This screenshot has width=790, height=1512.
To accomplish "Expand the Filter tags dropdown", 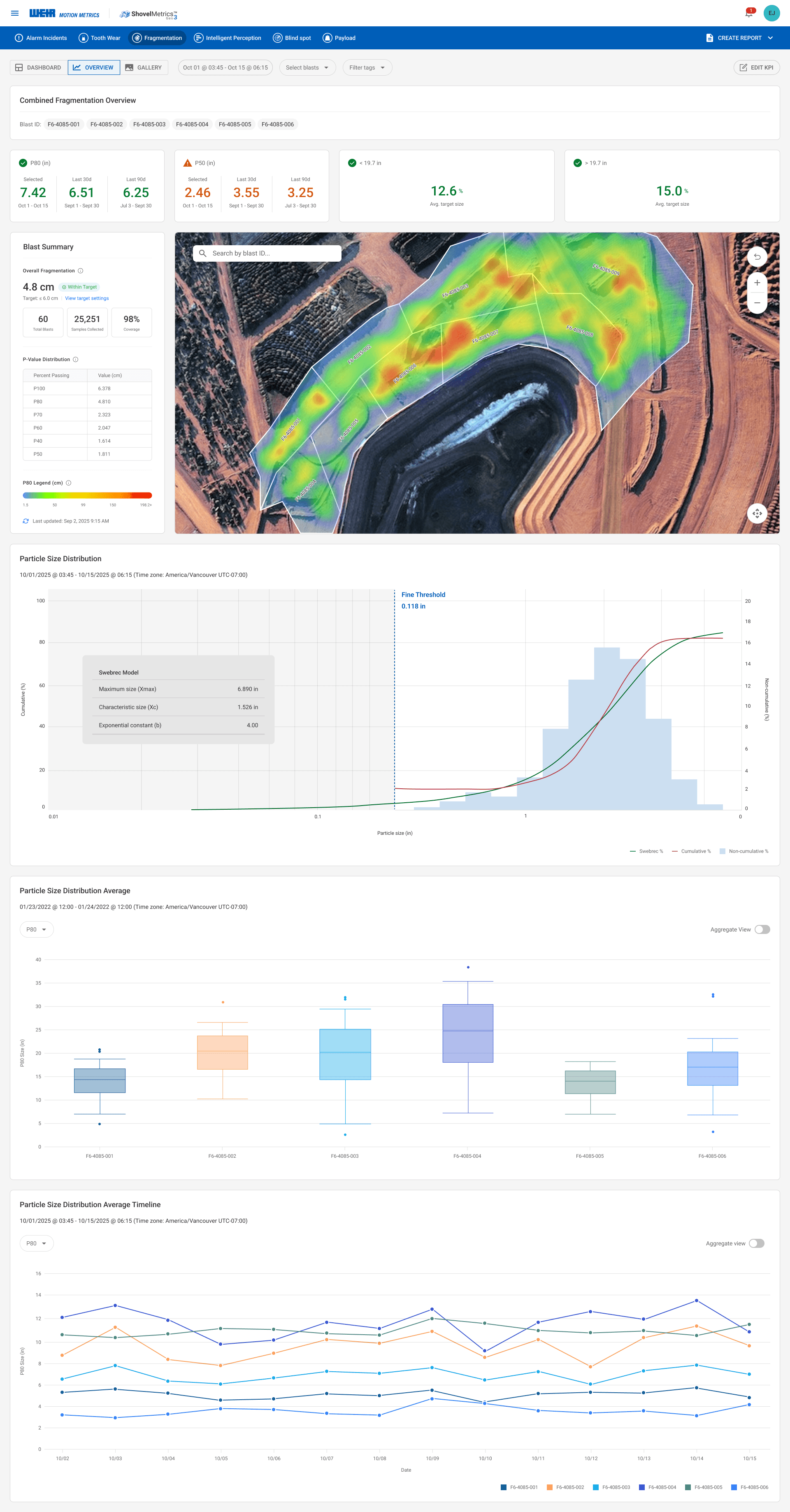I will [367, 67].
